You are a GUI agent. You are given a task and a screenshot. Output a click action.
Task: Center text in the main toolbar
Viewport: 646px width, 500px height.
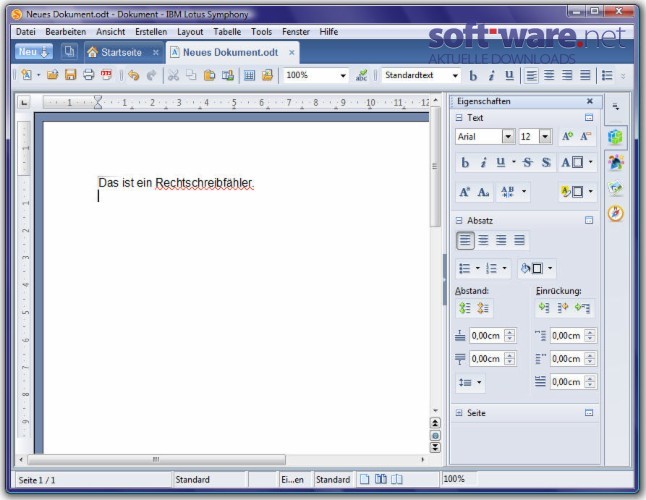click(x=549, y=75)
